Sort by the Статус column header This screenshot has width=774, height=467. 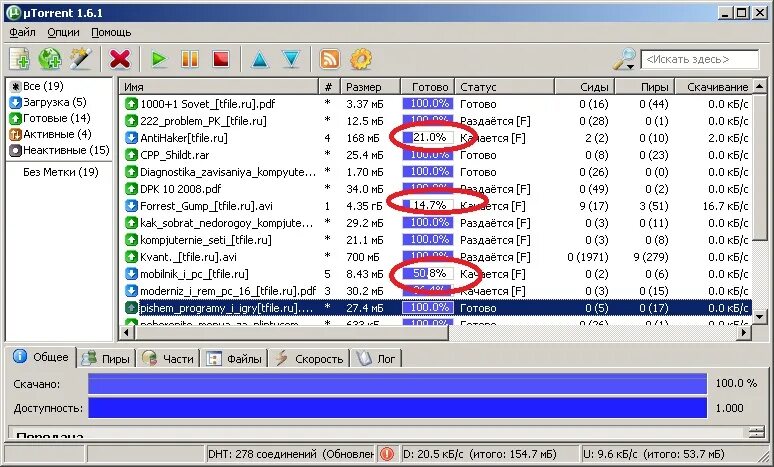[504, 87]
